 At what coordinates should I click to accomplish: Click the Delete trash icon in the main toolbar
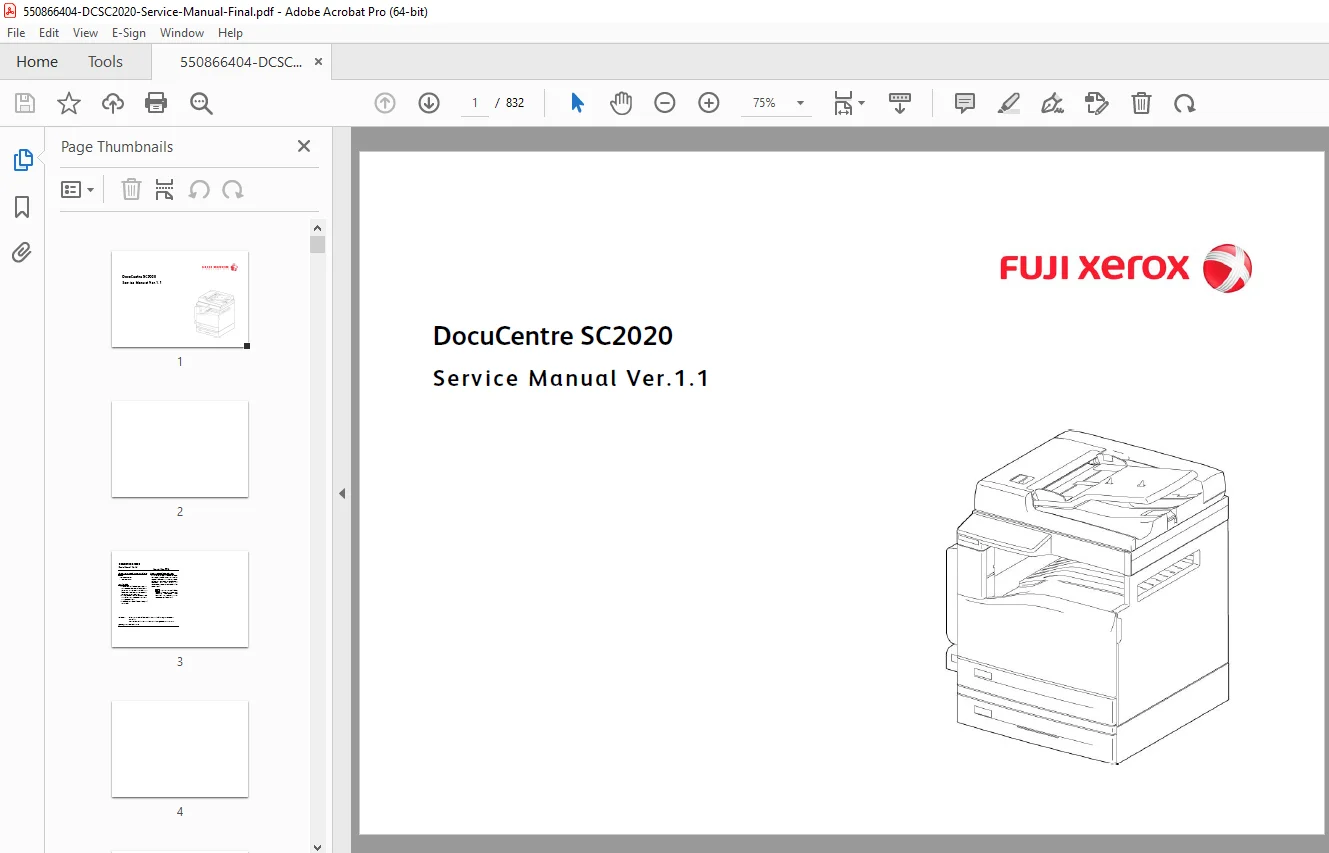1141,103
